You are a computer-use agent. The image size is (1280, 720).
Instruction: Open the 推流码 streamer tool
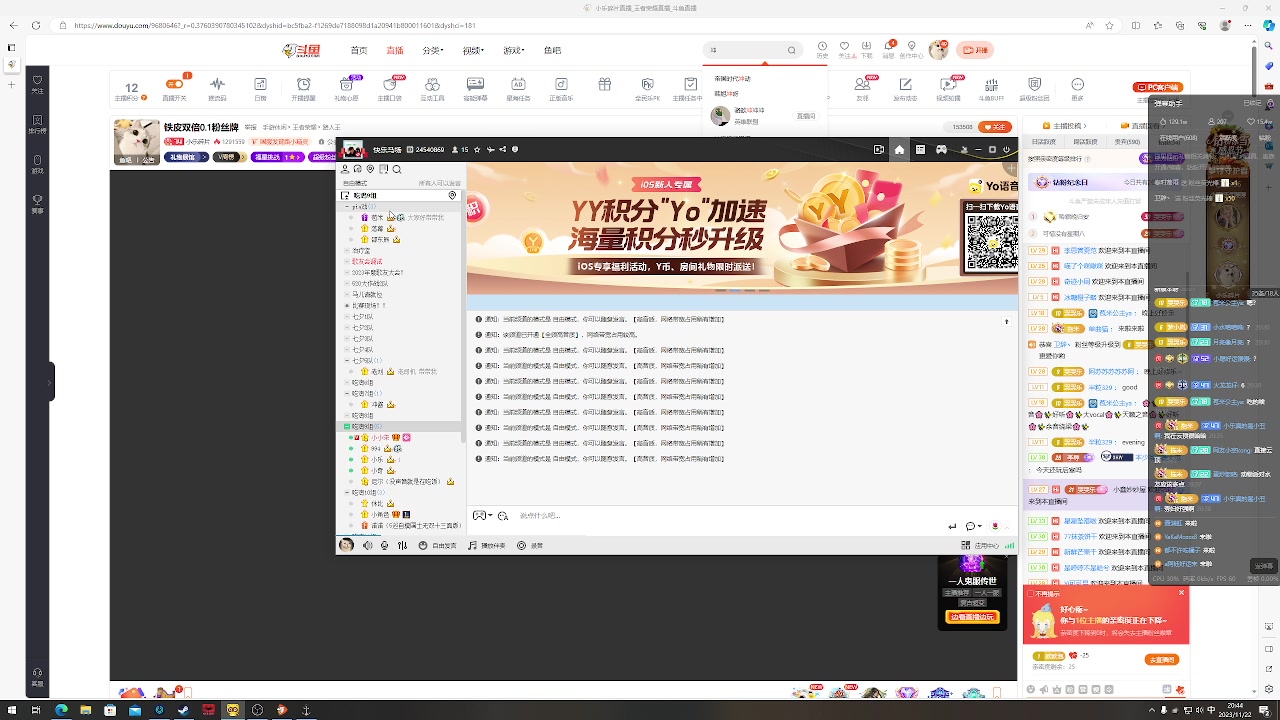[217, 88]
